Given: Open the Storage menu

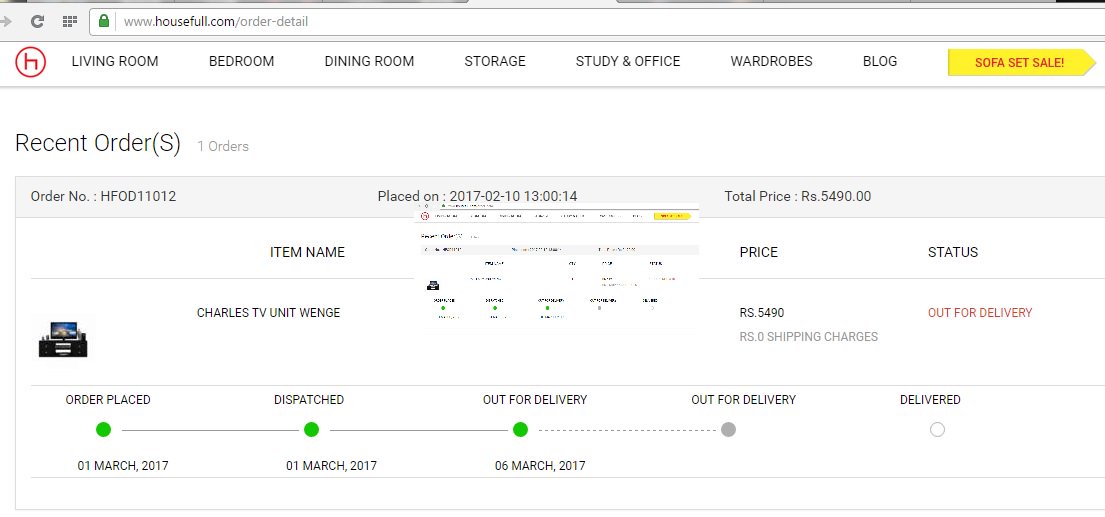Looking at the screenshot, I should click(x=495, y=61).
